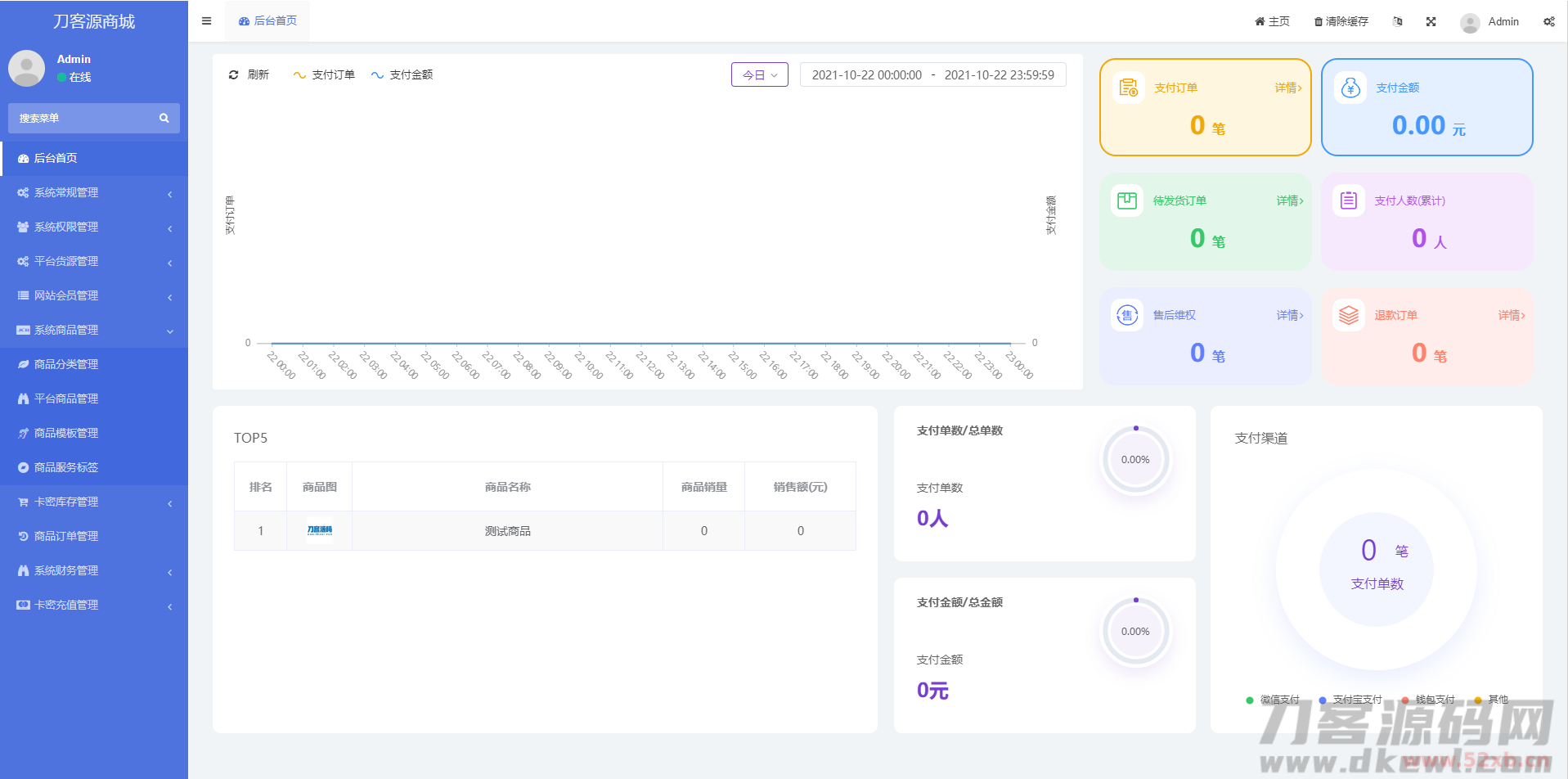Click the hamburger menu collapse icon

coord(206,21)
